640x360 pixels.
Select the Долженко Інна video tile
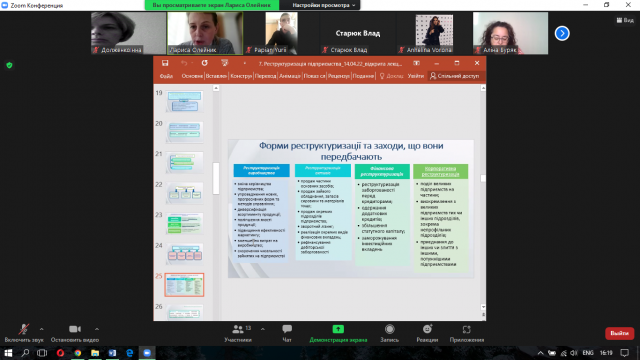tap(128, 33)
